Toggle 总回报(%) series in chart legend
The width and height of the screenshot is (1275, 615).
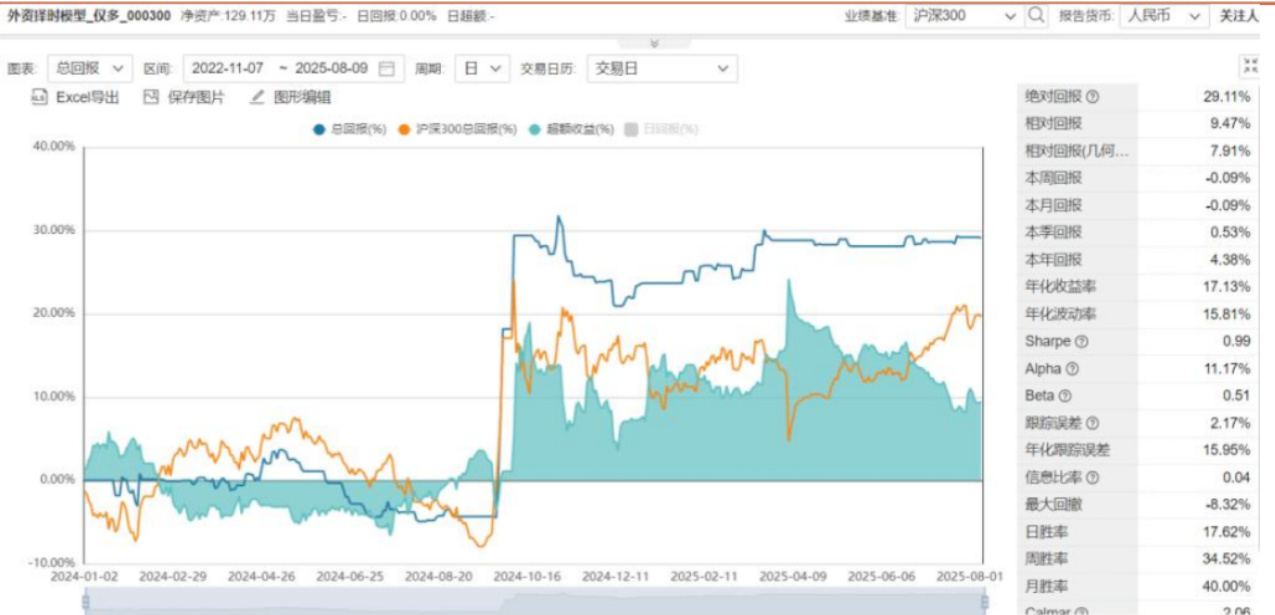point(350,129)
